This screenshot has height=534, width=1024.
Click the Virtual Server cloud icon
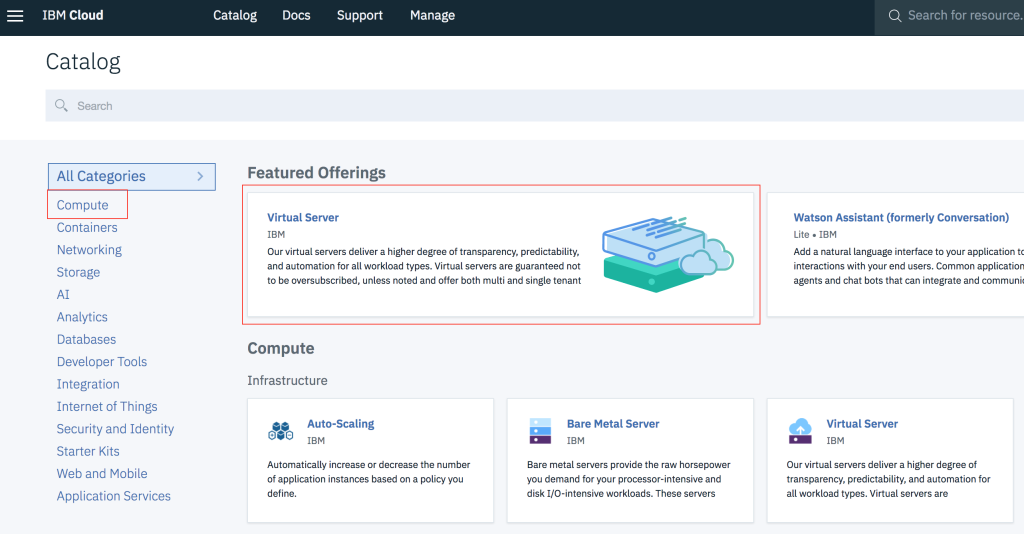click(x=800, y=431)
